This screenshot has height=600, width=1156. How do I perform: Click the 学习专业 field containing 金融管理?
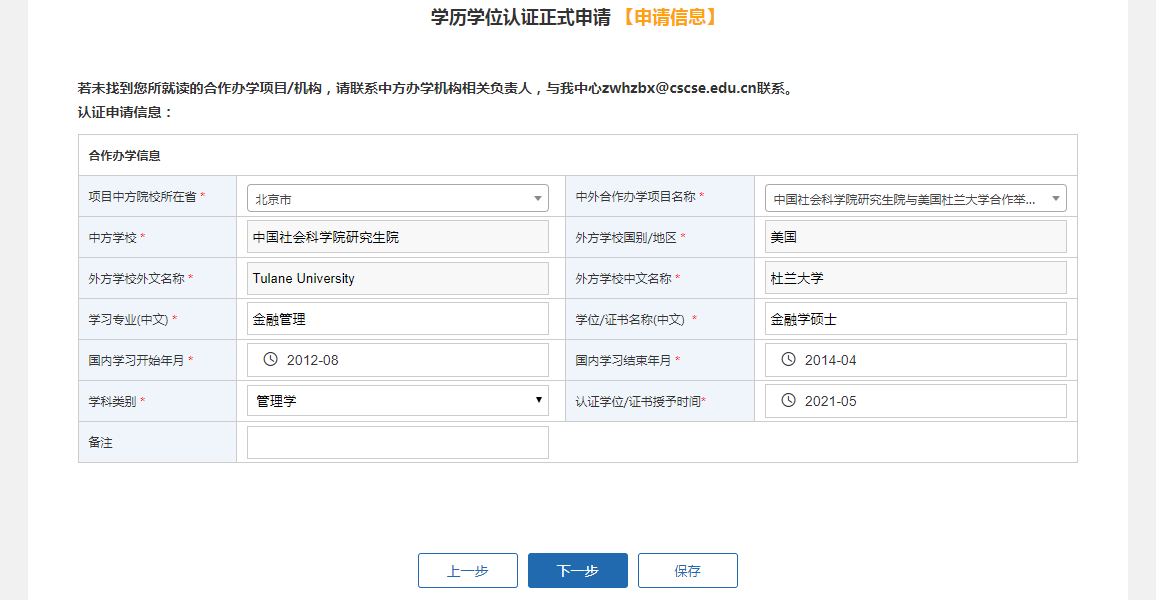coord(397,319)
